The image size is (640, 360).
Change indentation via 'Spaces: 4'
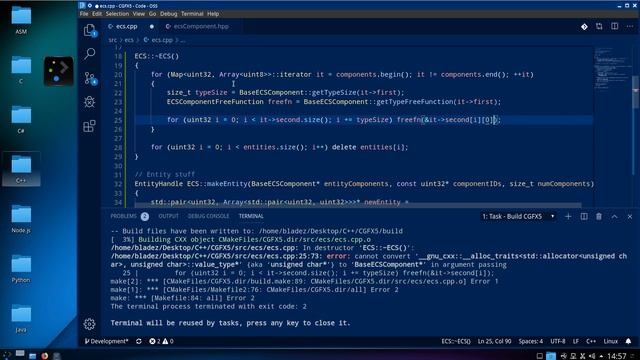[x=531, y=341]
